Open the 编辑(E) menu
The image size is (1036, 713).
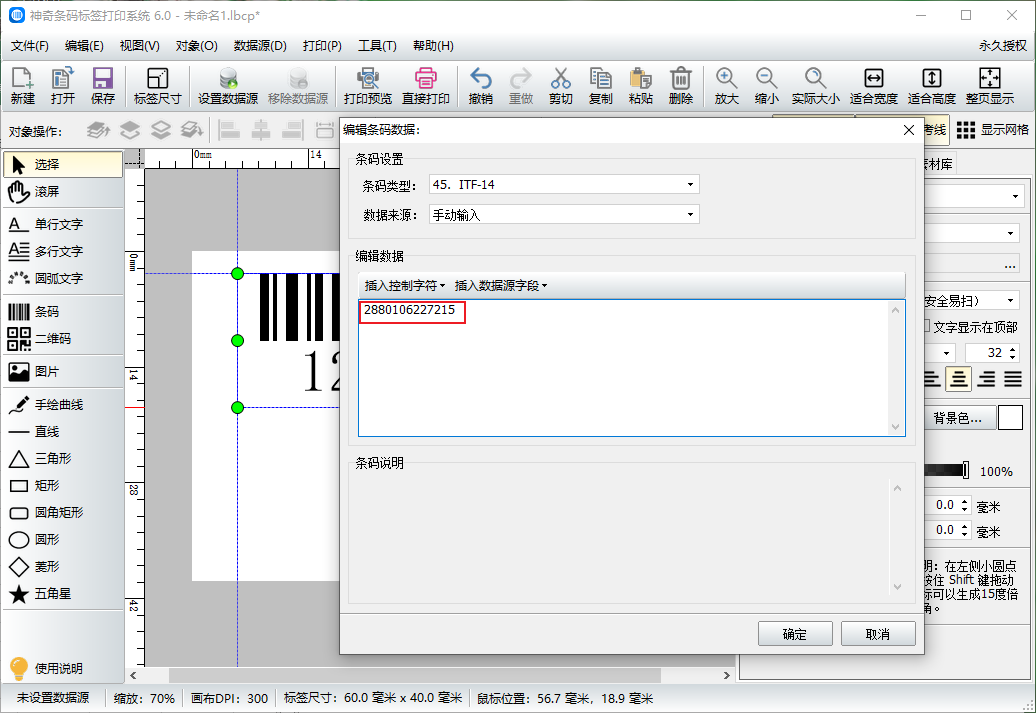pyautogui.click(x=84, y=46)
